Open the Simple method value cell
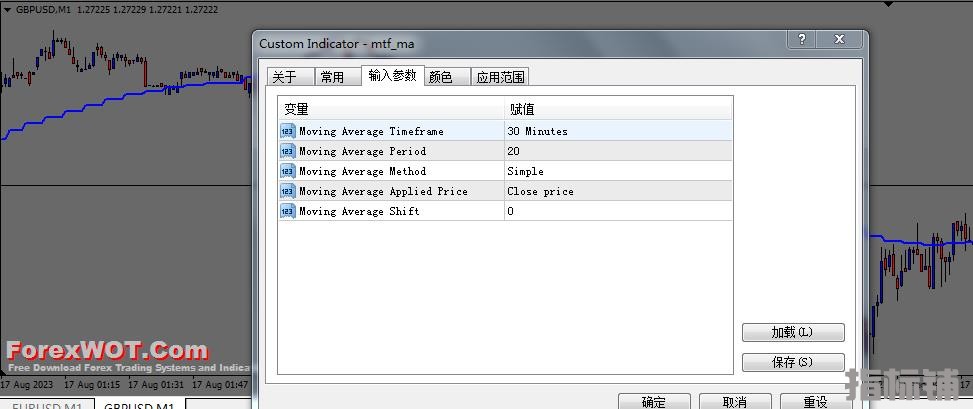 (617, 171)
